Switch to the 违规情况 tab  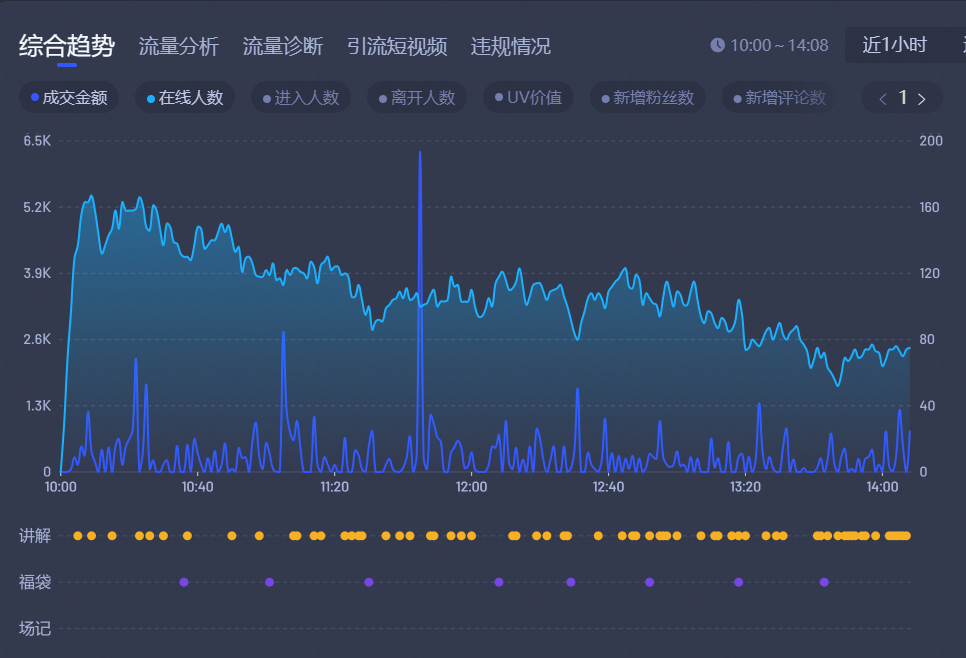pyautogui.click(x=510, y=45)
